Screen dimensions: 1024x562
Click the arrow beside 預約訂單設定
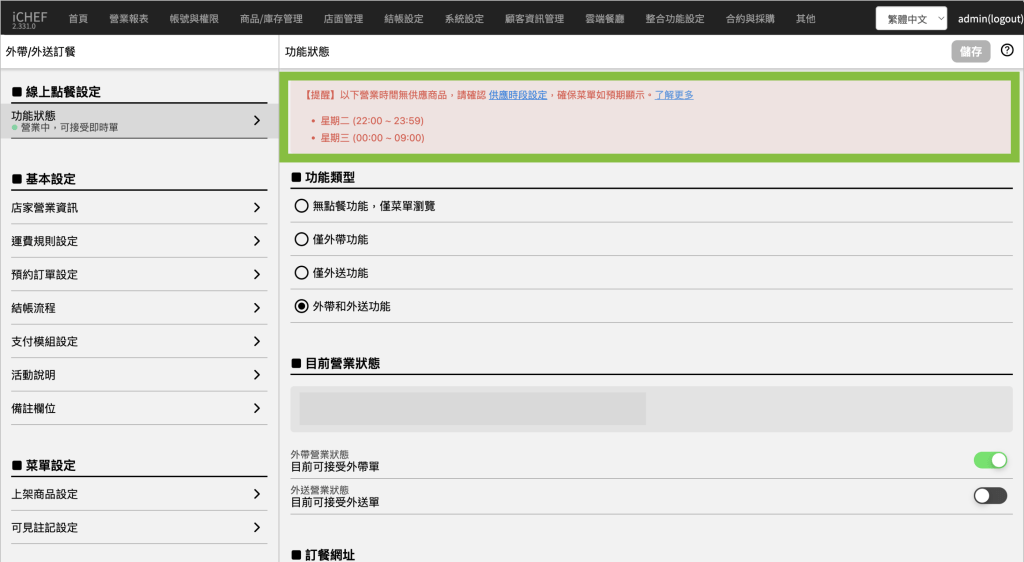click(257, 275)
